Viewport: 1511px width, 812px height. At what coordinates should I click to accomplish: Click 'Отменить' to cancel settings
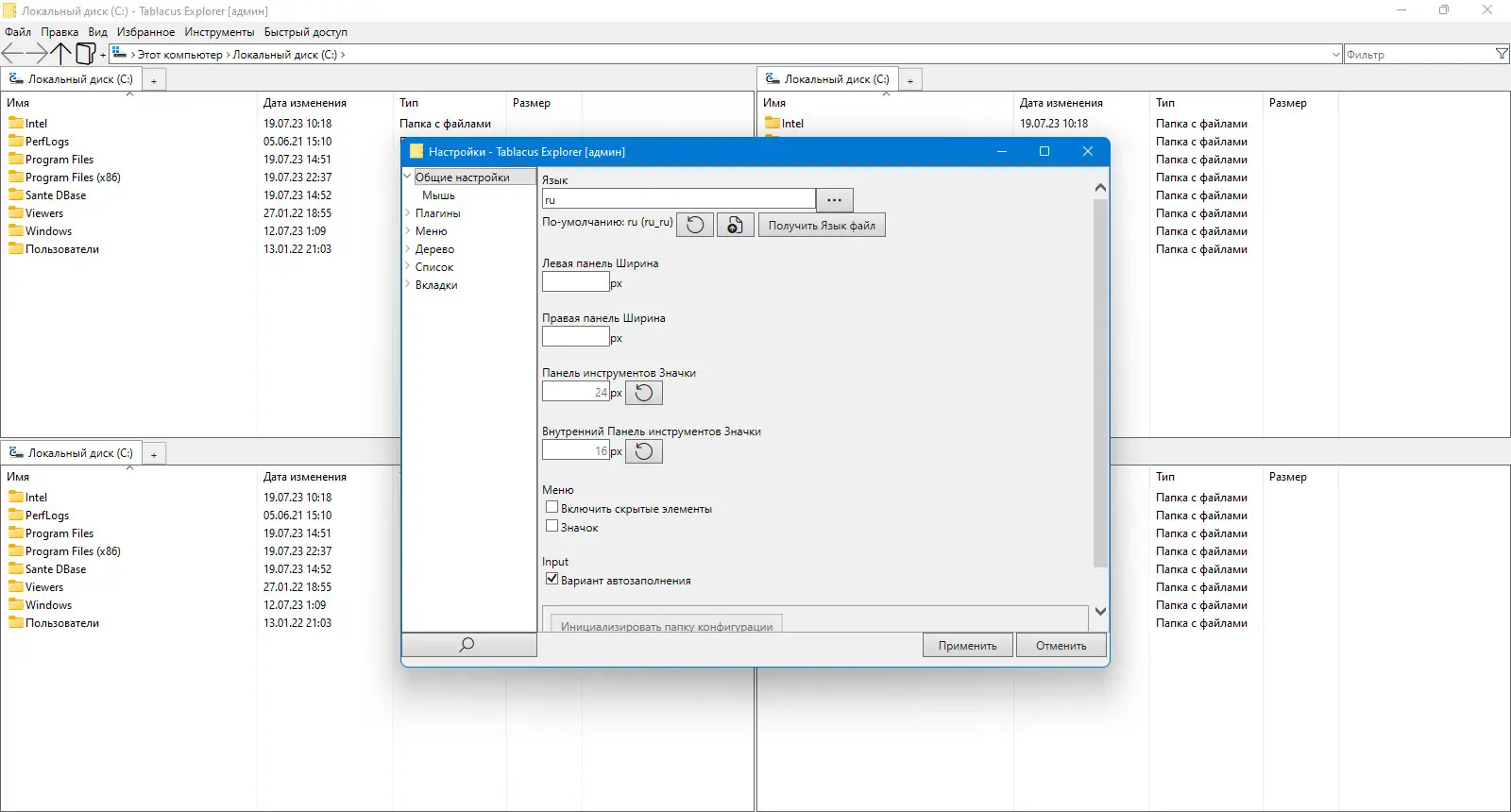(x=1061, y=645)
